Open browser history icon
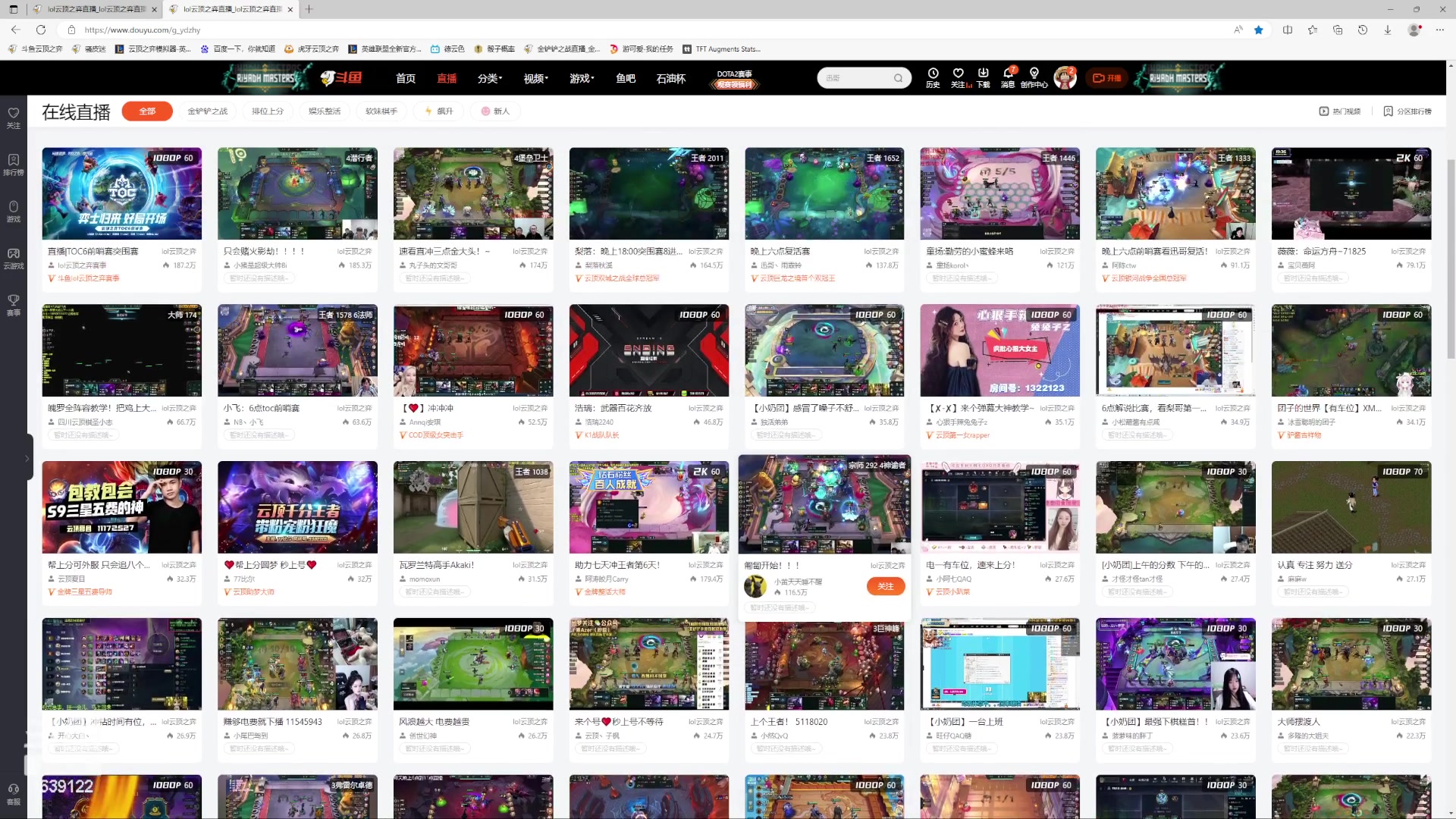 pos(1363,30)
